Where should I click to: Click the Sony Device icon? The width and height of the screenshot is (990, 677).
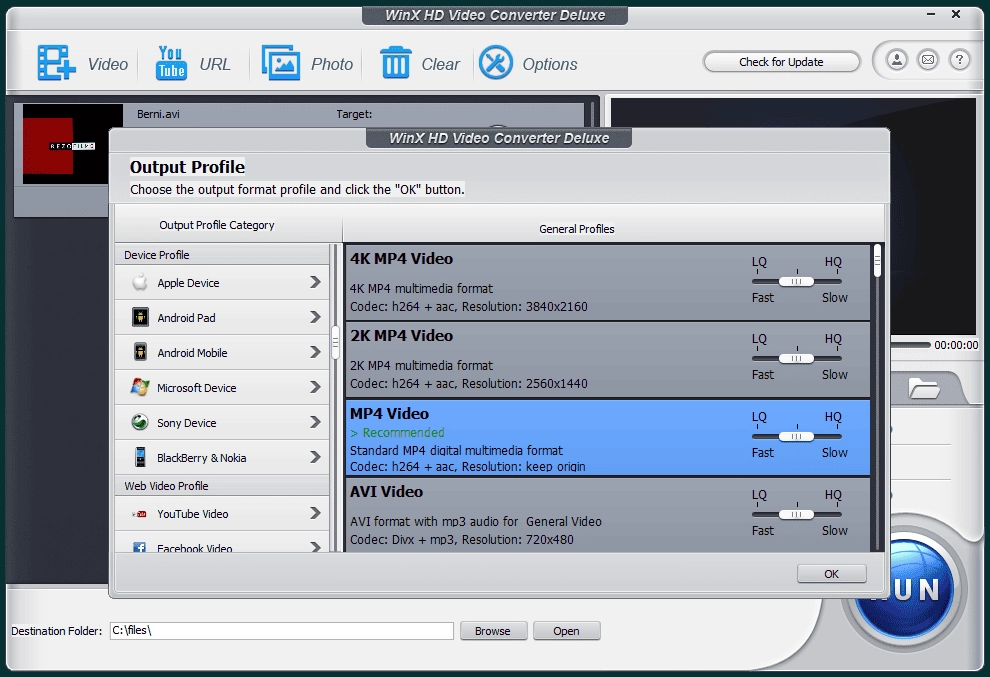pyautogui.click(x=140, y=422)
